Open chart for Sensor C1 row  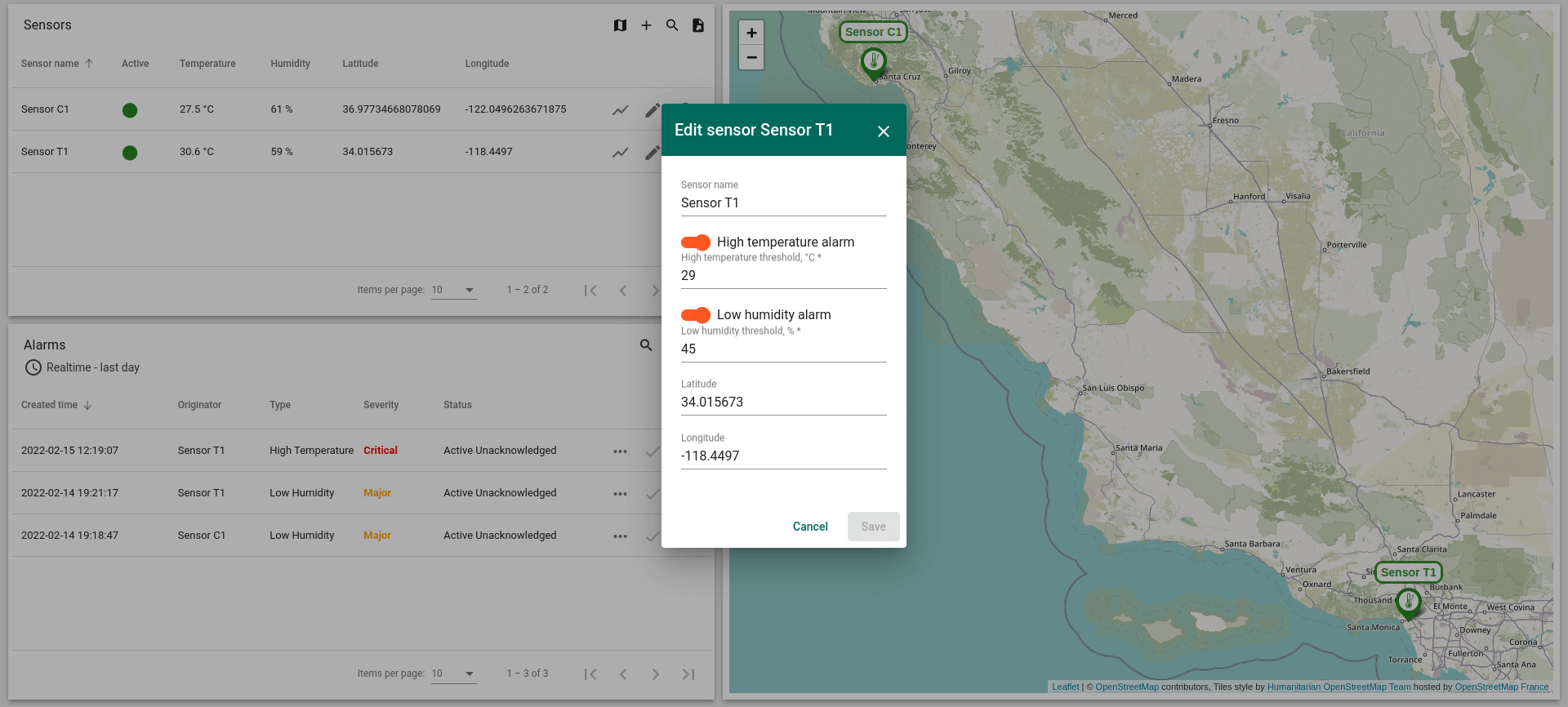pos(621,109)
